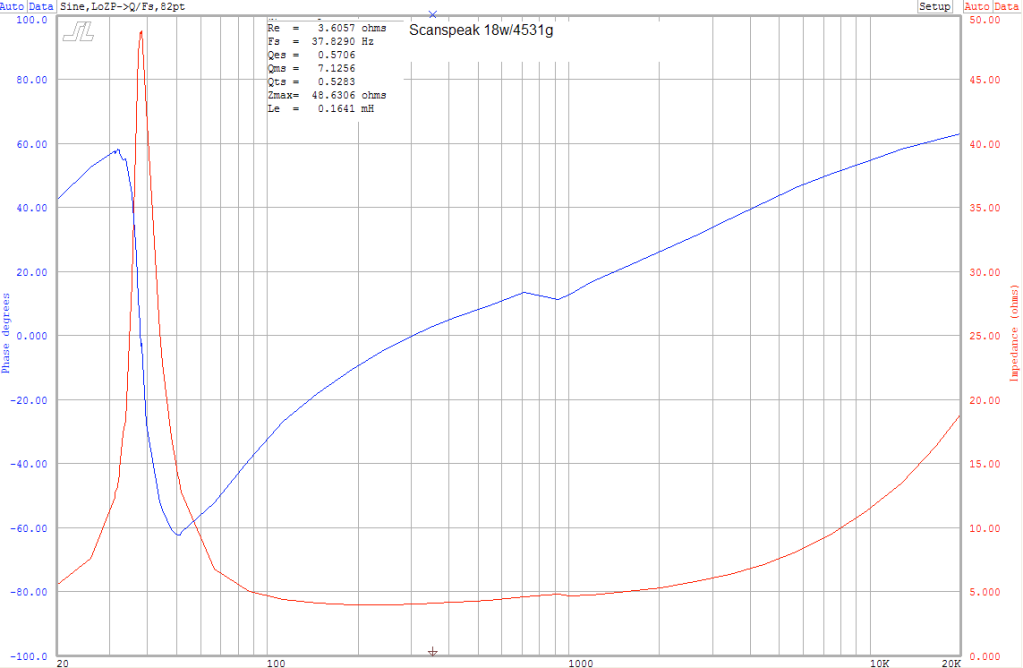Select the 'Qms = 7.1256' parameter line
Image resolution: width=1023 pixels, height=668 pixels.
pyautogui.click(x=312, y=68)
